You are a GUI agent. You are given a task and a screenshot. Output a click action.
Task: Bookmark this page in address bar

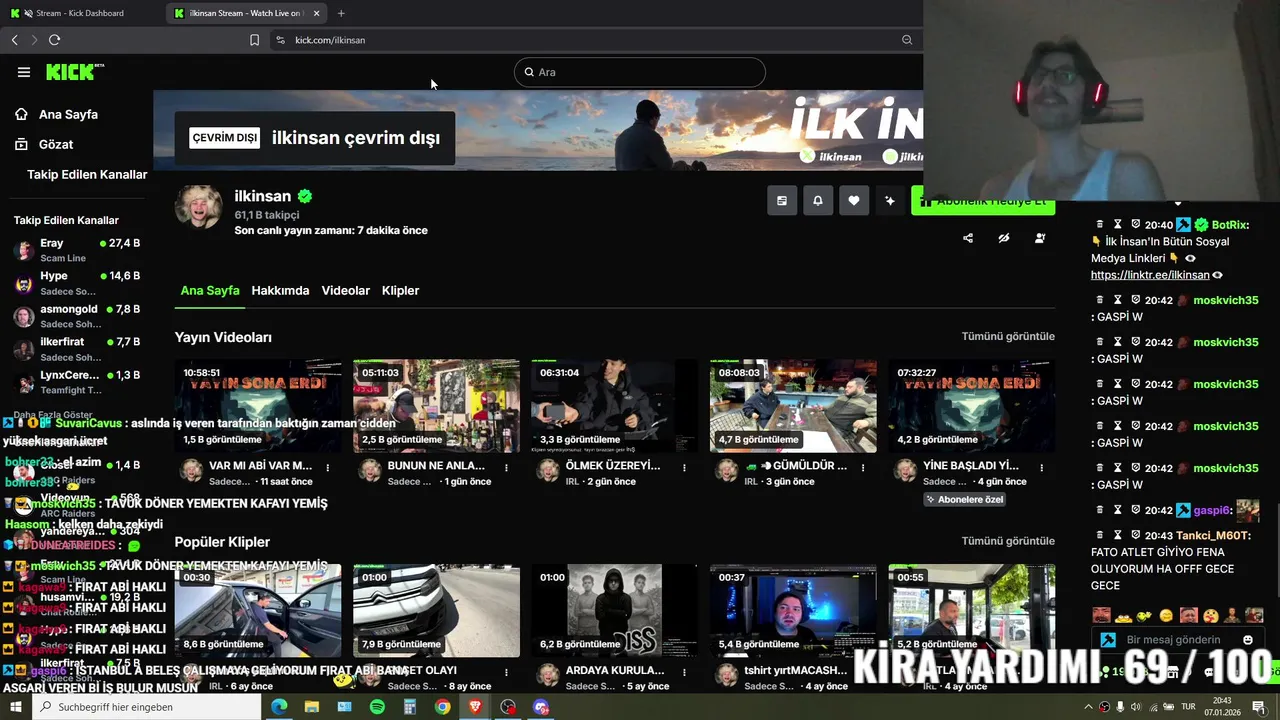click(x=254, y=40)
